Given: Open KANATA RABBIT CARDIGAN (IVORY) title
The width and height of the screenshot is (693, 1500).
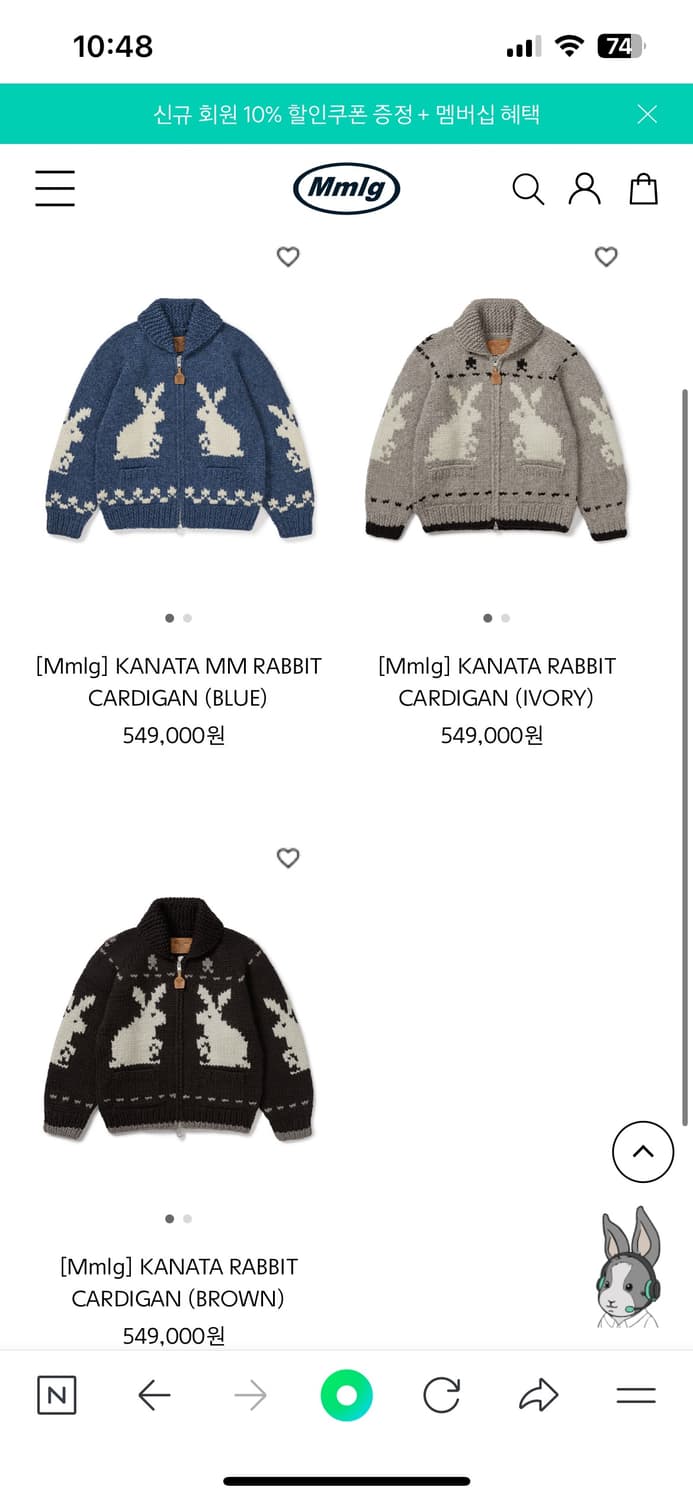Looking at the screenshot, I should point(496,682).
